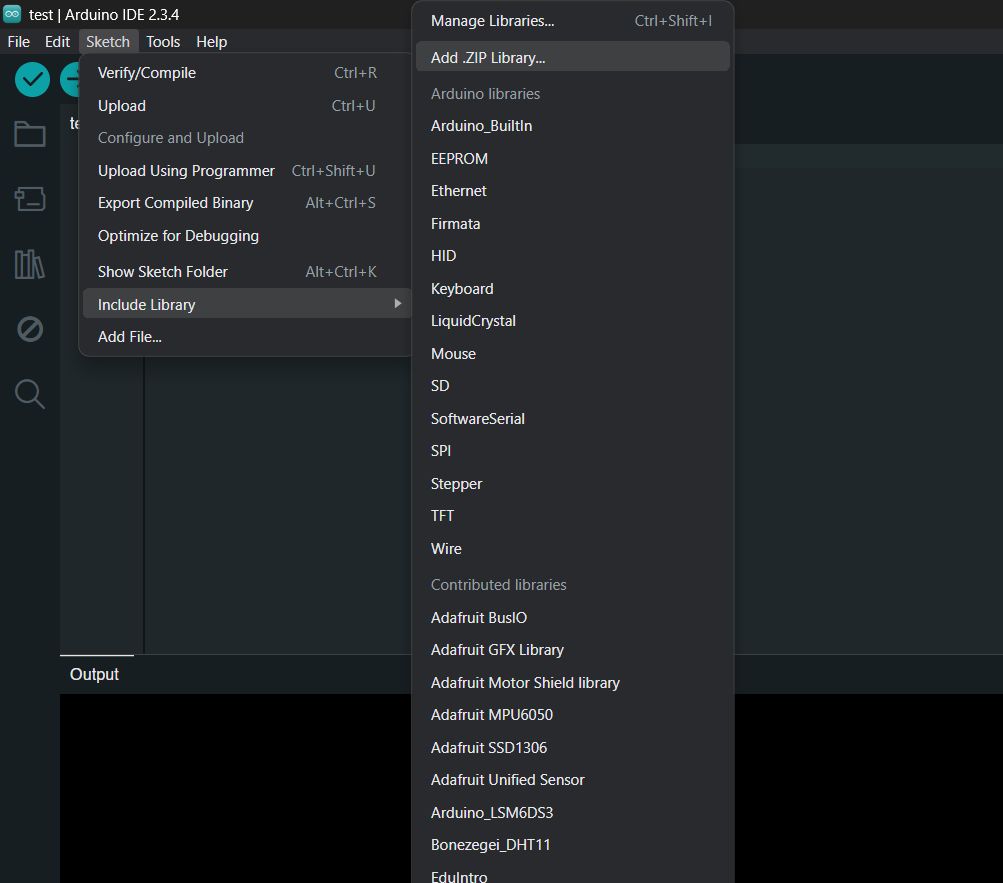Open the Search magnifier icon in sidebar

29,394
